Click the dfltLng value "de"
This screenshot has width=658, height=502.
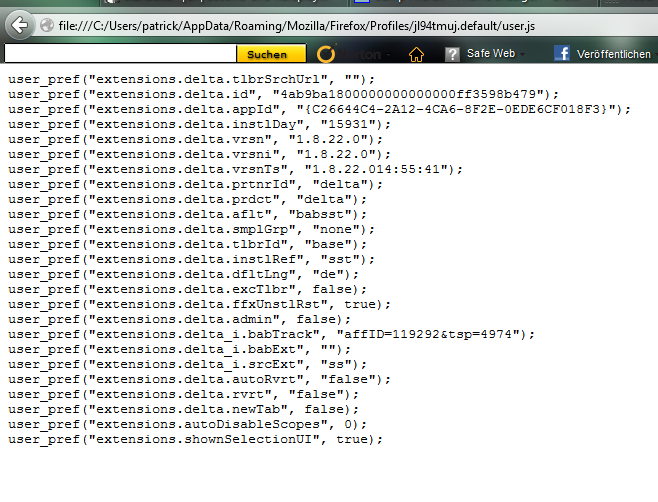coord(328,275)
